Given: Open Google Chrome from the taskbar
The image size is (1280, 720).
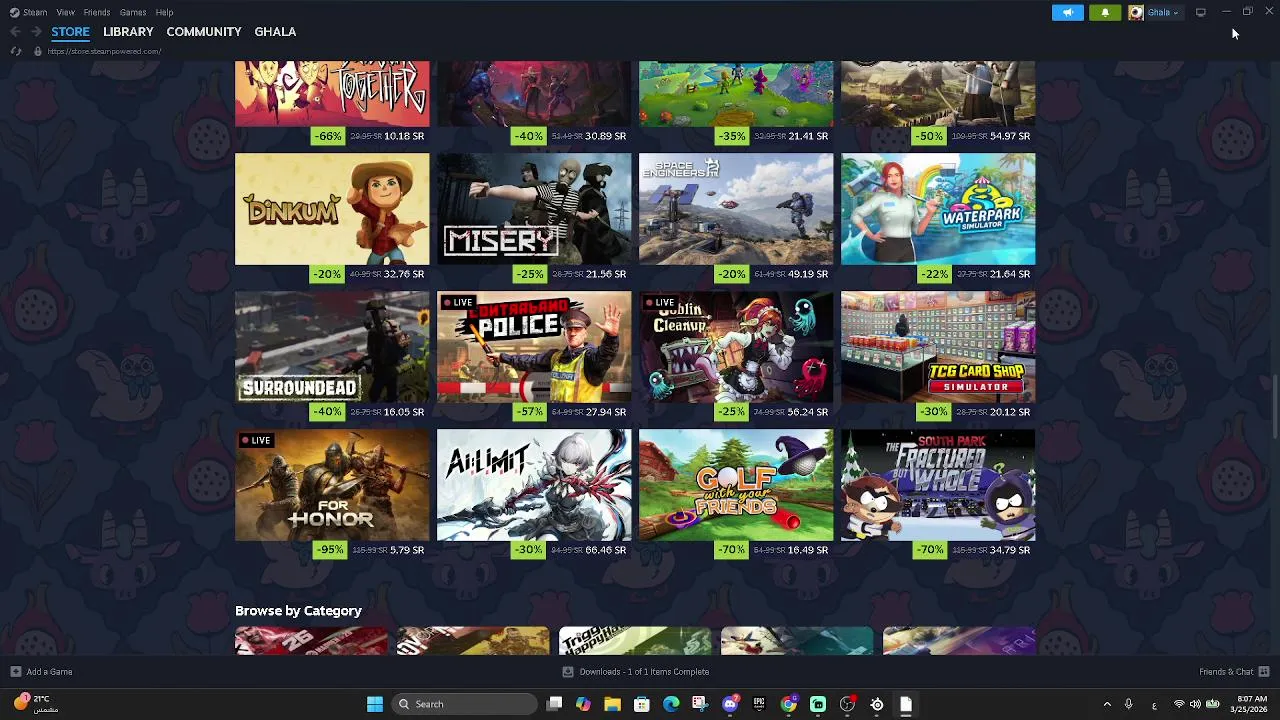Looking at the screenshot, I should (x=789, y=704).
